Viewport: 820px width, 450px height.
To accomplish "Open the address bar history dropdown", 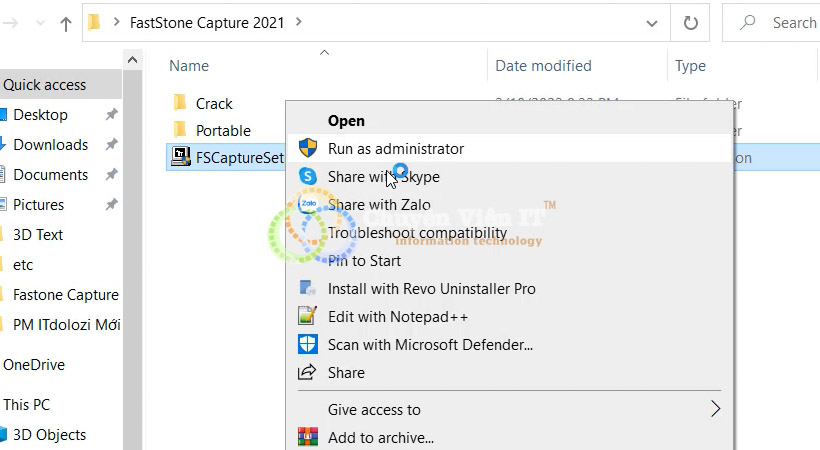I will click(x=652, y=23).
